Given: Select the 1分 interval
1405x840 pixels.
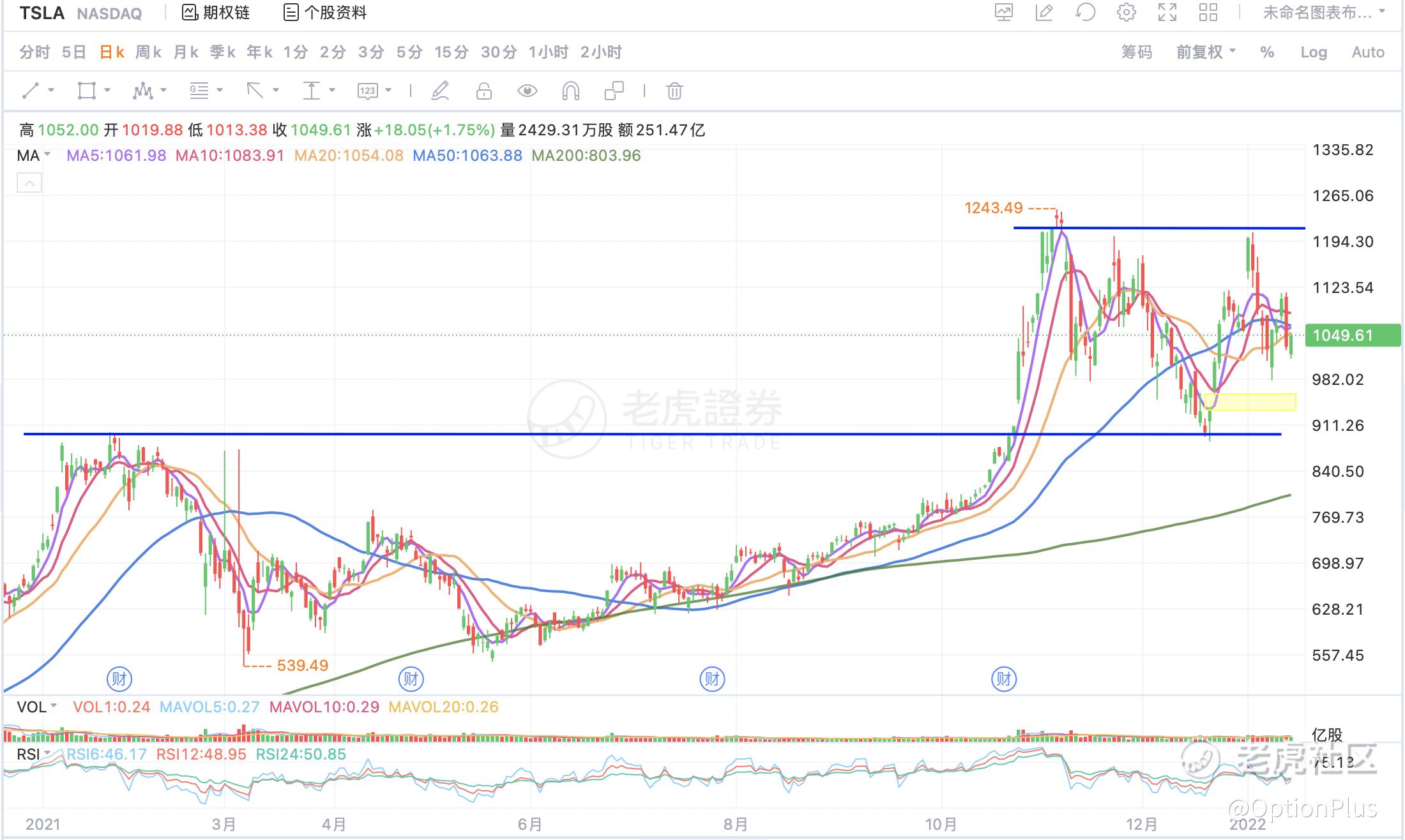Looking at the screenshot, I should [x=296, y=52].
